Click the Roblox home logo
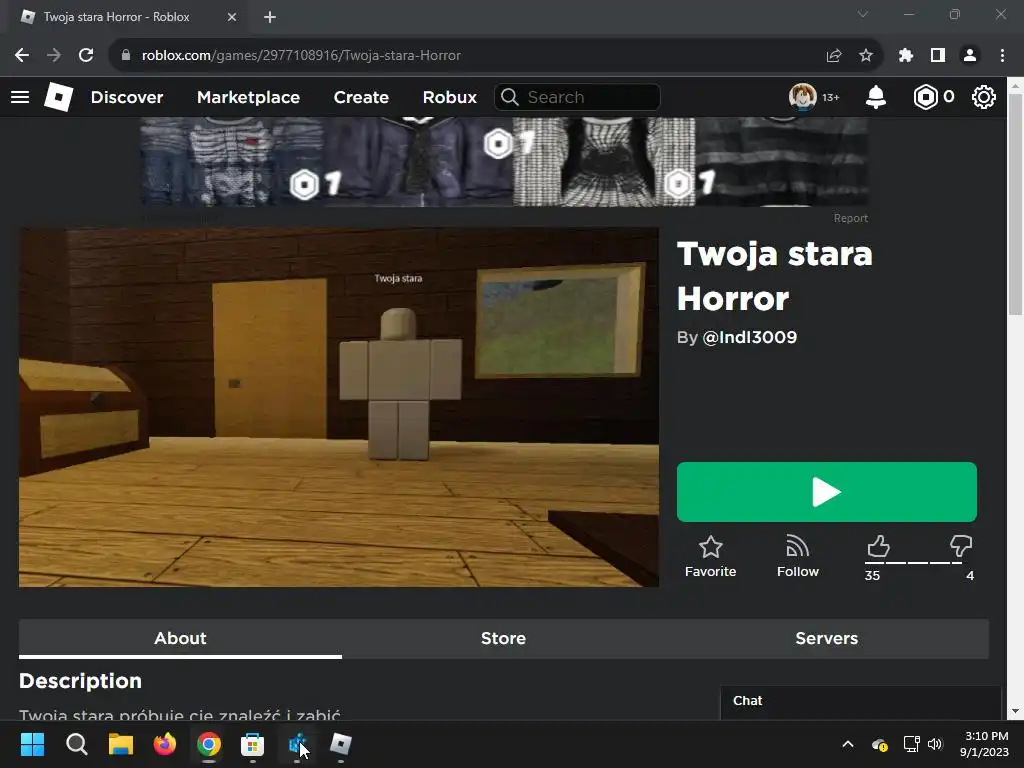This screenshot has width=1024, height=768. (x=58, y=97)
